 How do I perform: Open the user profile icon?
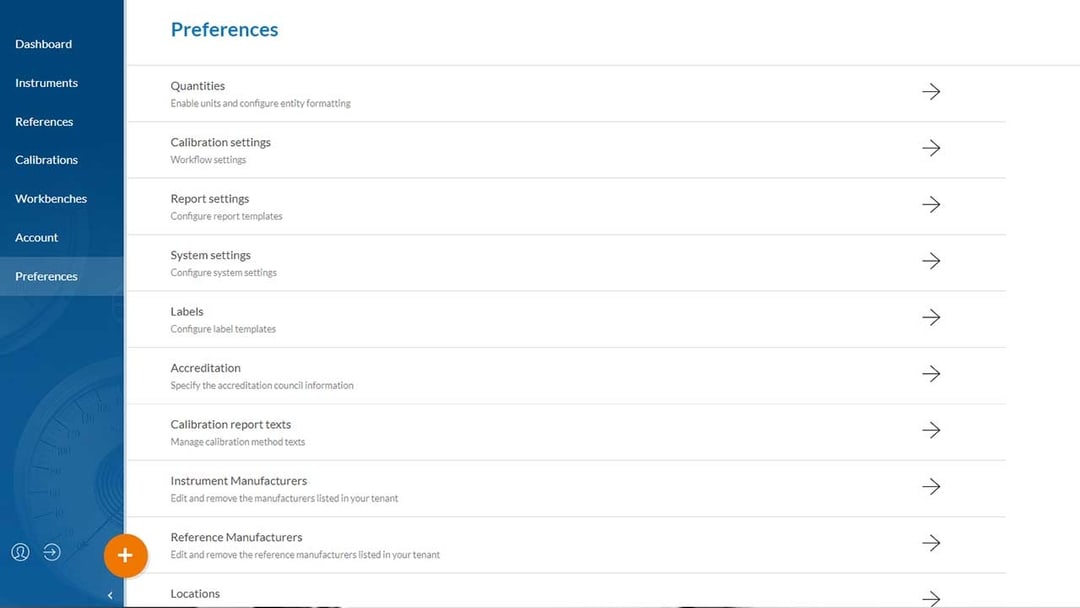(x=20, y=552)
